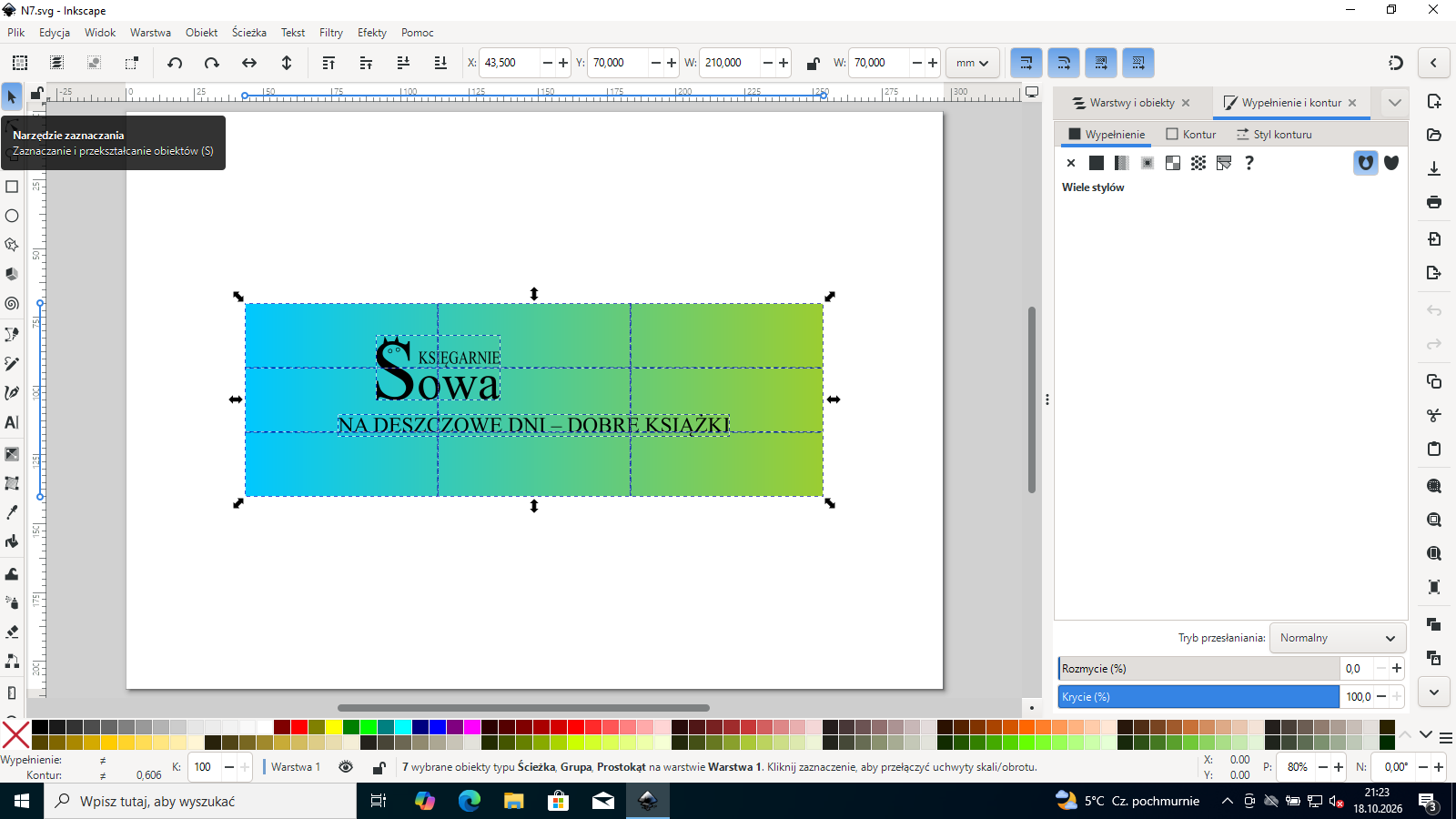
Task: Rotate selection 90° counter-clockwise
Action: pyautogui.click(x=175, y=63)
